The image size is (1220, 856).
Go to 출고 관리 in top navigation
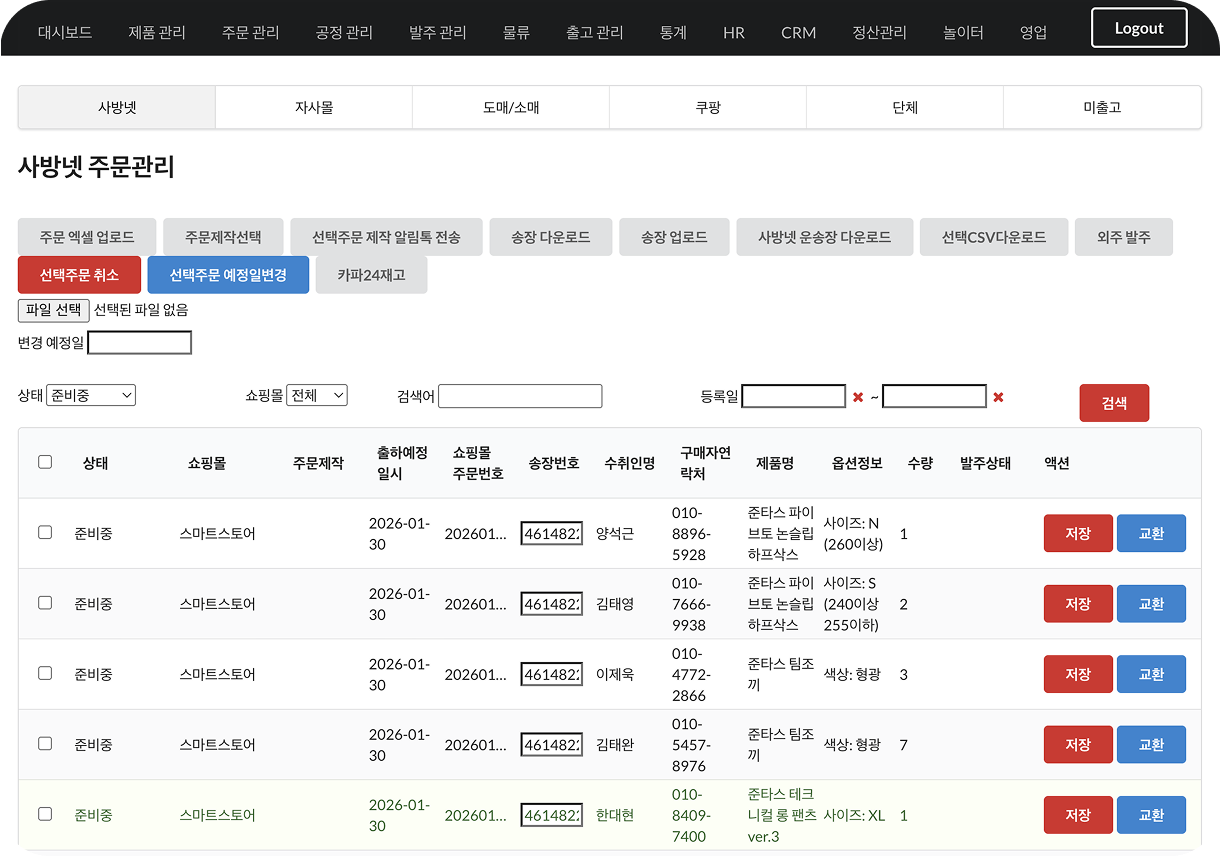(x=594, y=32)
